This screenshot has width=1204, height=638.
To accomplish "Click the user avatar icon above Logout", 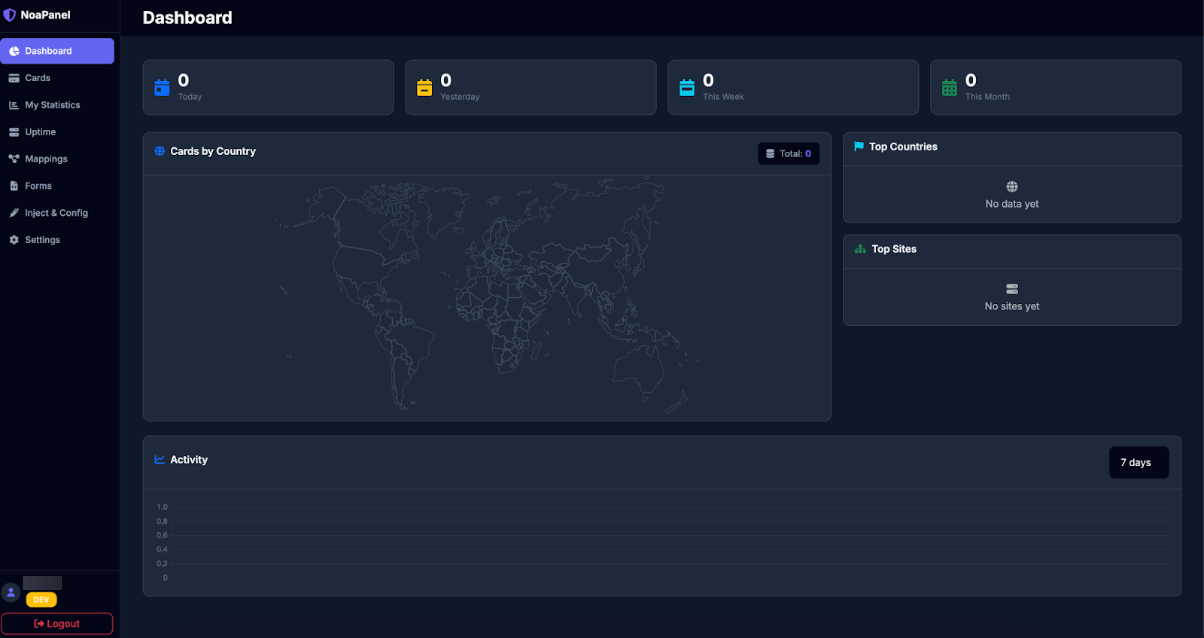I will point(11,592).
